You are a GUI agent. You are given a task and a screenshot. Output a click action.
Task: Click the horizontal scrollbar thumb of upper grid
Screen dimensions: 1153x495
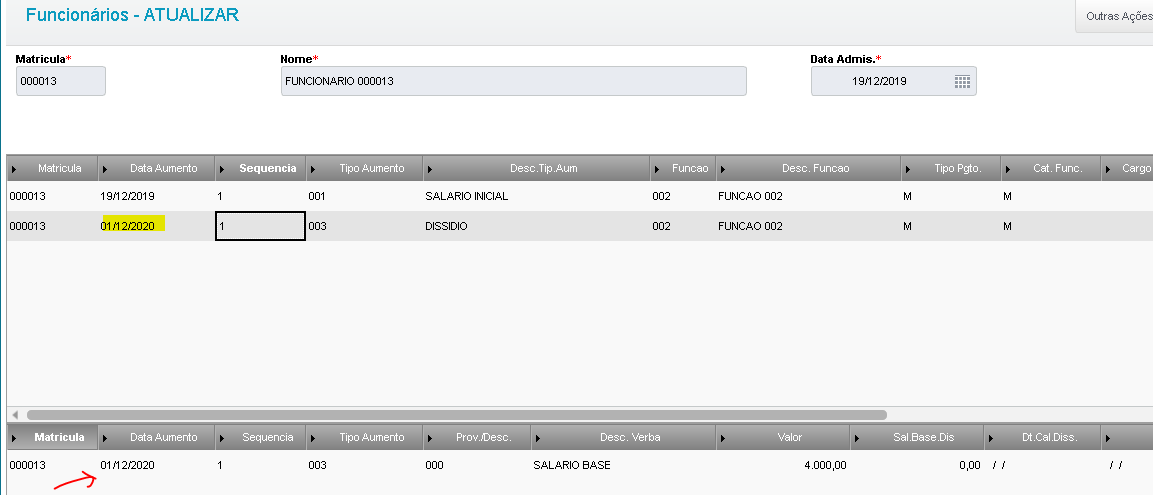pos(457,415)
